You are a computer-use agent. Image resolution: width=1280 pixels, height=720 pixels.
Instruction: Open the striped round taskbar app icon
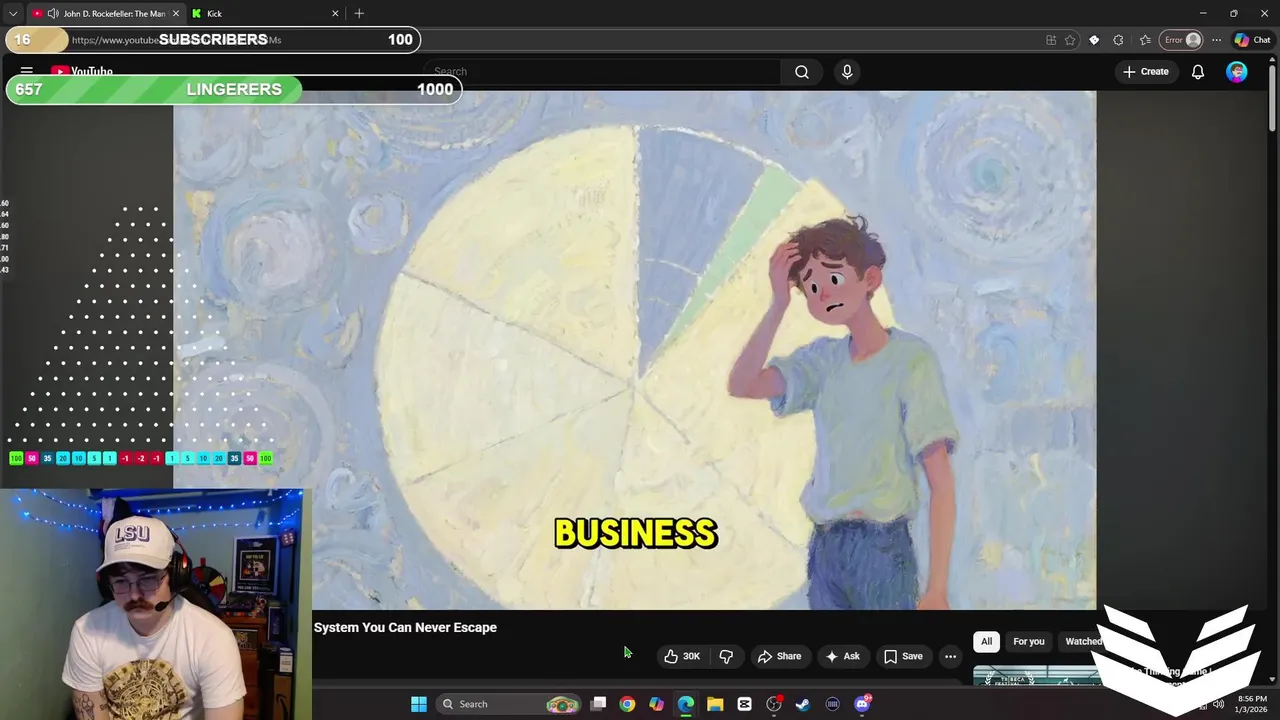tap(832, 704)
